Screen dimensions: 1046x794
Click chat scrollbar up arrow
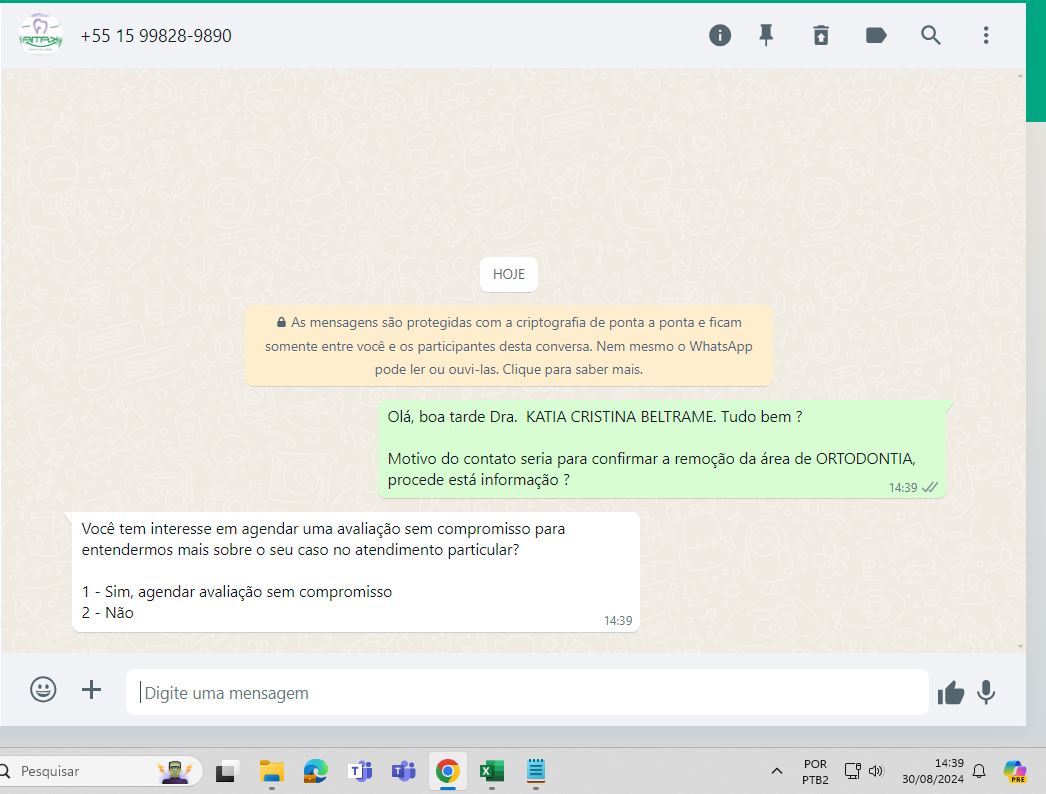[1020, 76]
